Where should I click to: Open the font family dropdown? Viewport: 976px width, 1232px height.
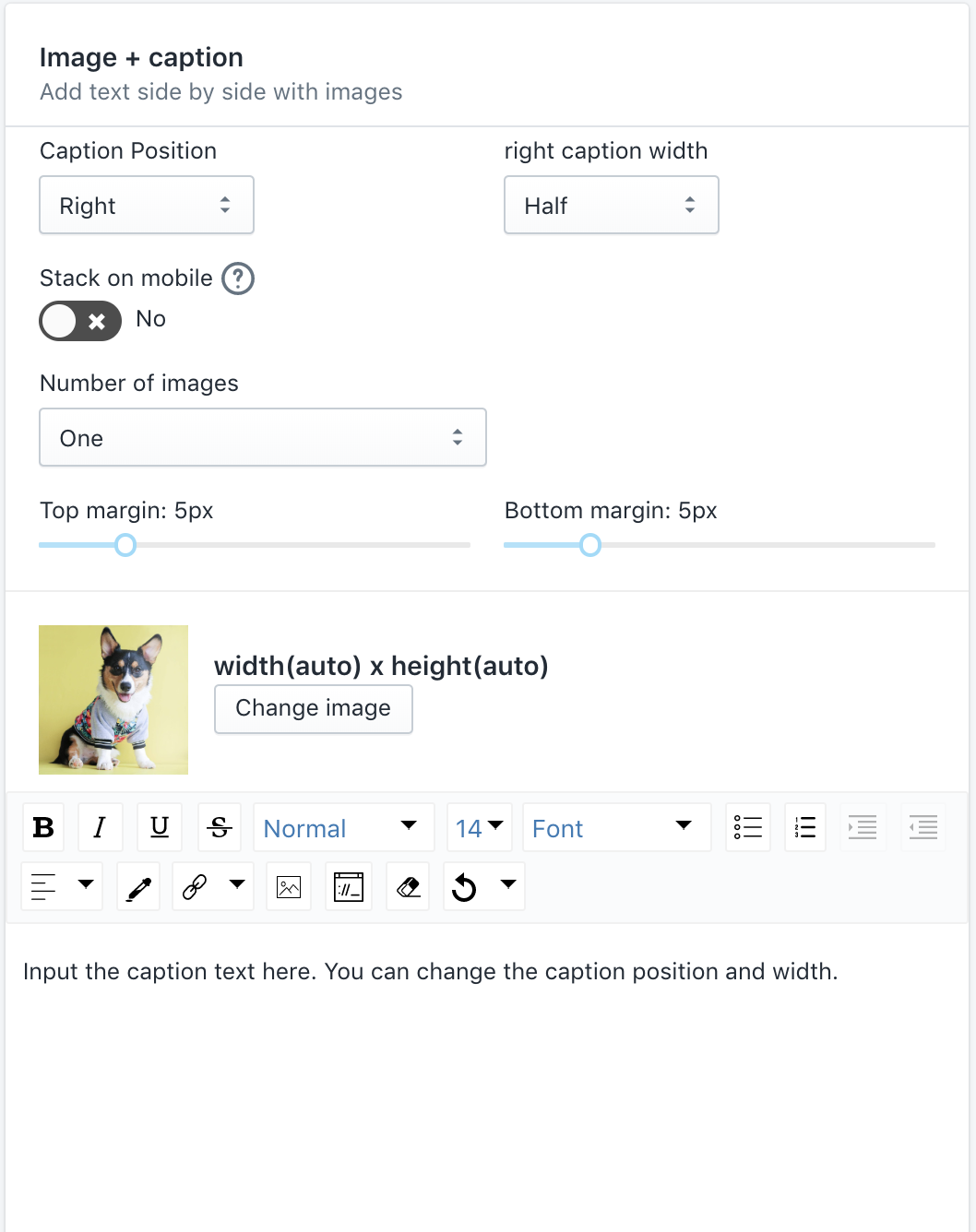tap(616, 827)
